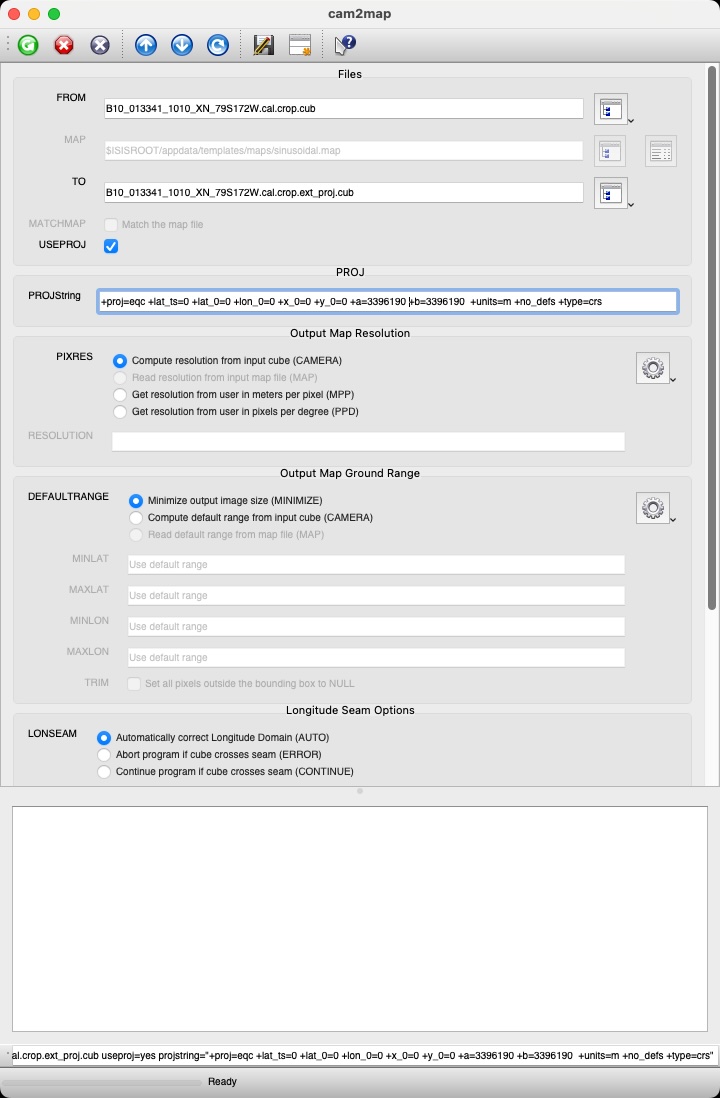This screenshot has width=720, height=1098.
Task: Load previous history entry with the up arrow
Action: (146, 45)
